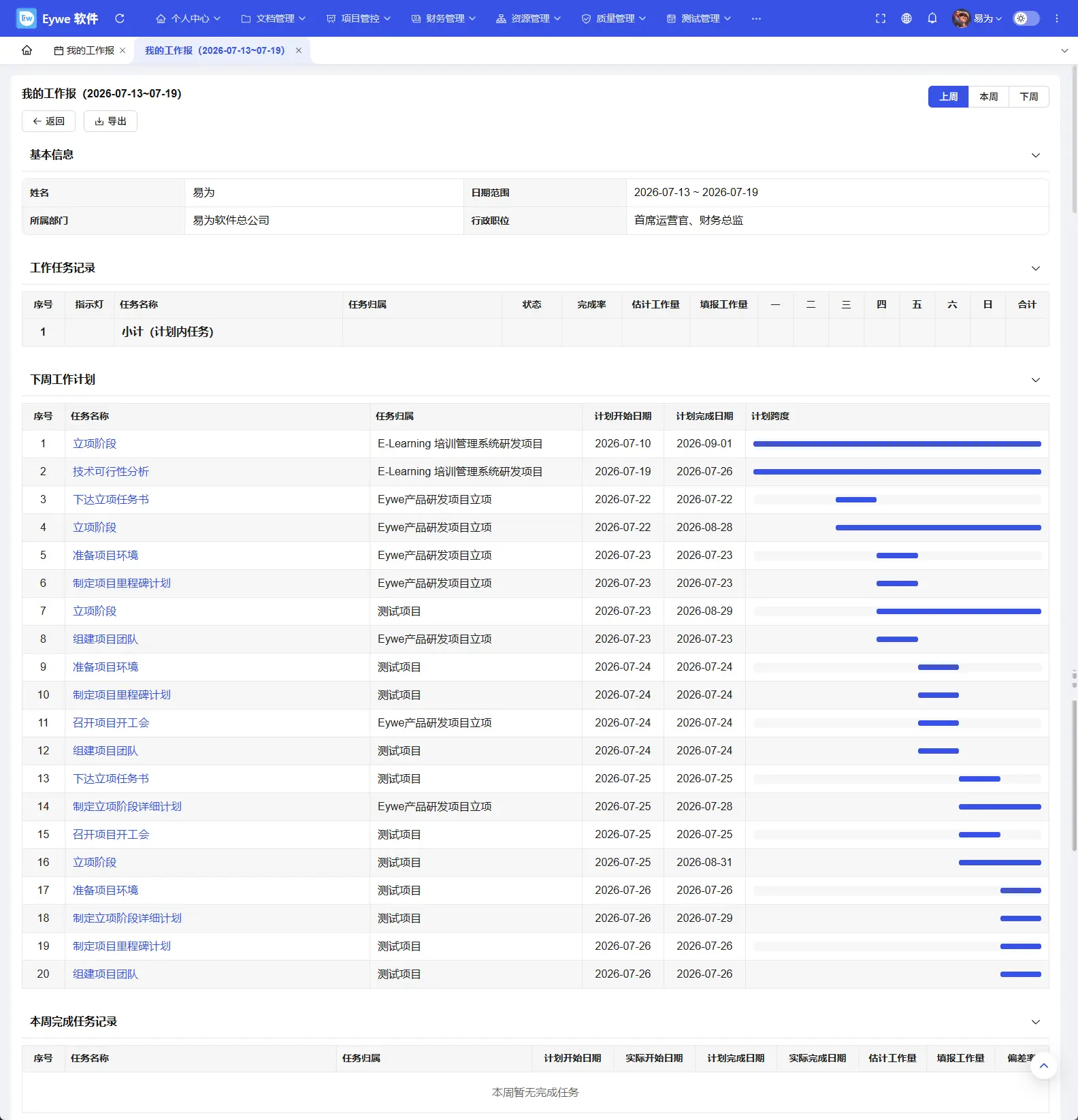Open 立项阶段 link in row 16
Viewport: 1078px width, 1120px height.
(x=95, y=862)
